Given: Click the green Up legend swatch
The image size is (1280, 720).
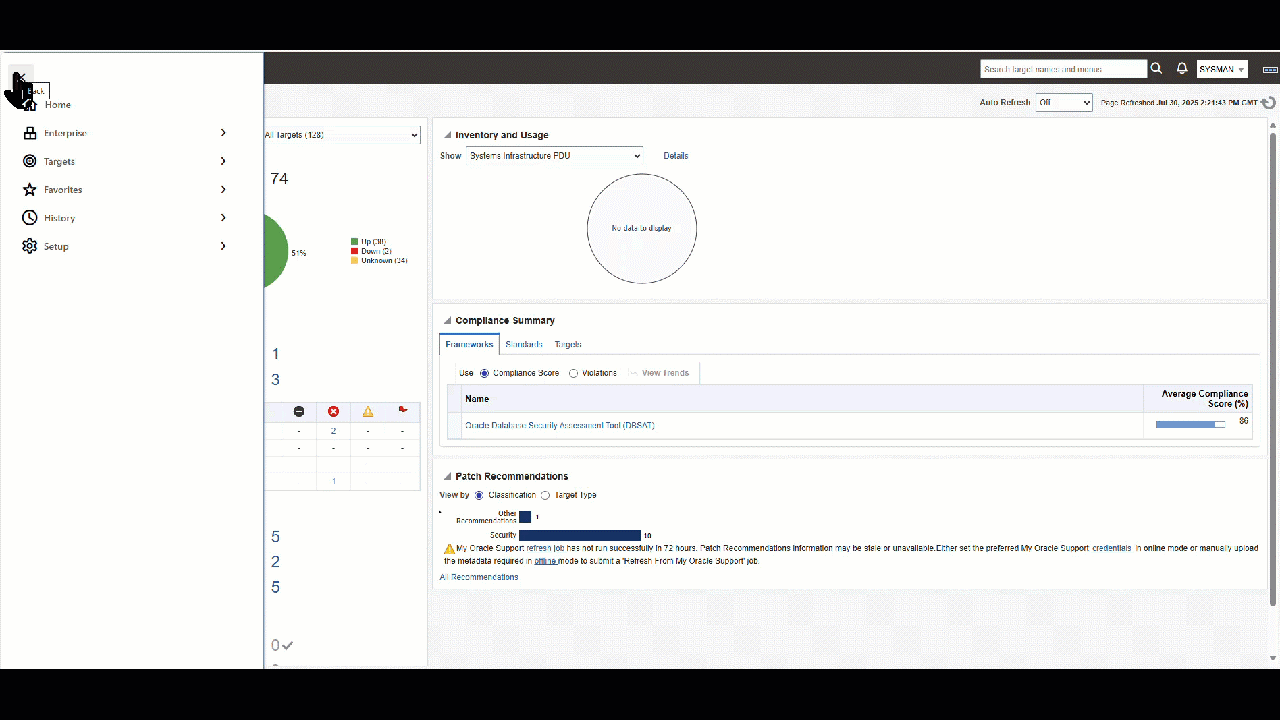Looking at the screenshot, I should coord(355,242).
